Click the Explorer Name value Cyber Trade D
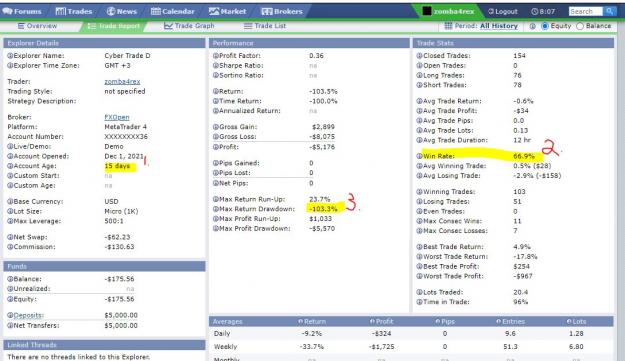The width and height of the screenshot is (625, 361). 127,56
